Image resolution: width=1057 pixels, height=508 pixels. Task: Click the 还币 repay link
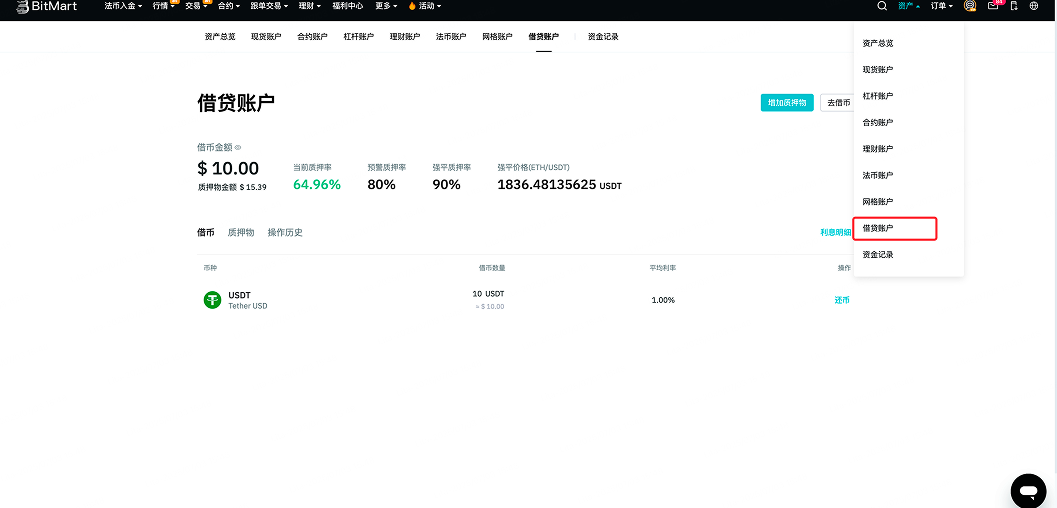point(842,300)
